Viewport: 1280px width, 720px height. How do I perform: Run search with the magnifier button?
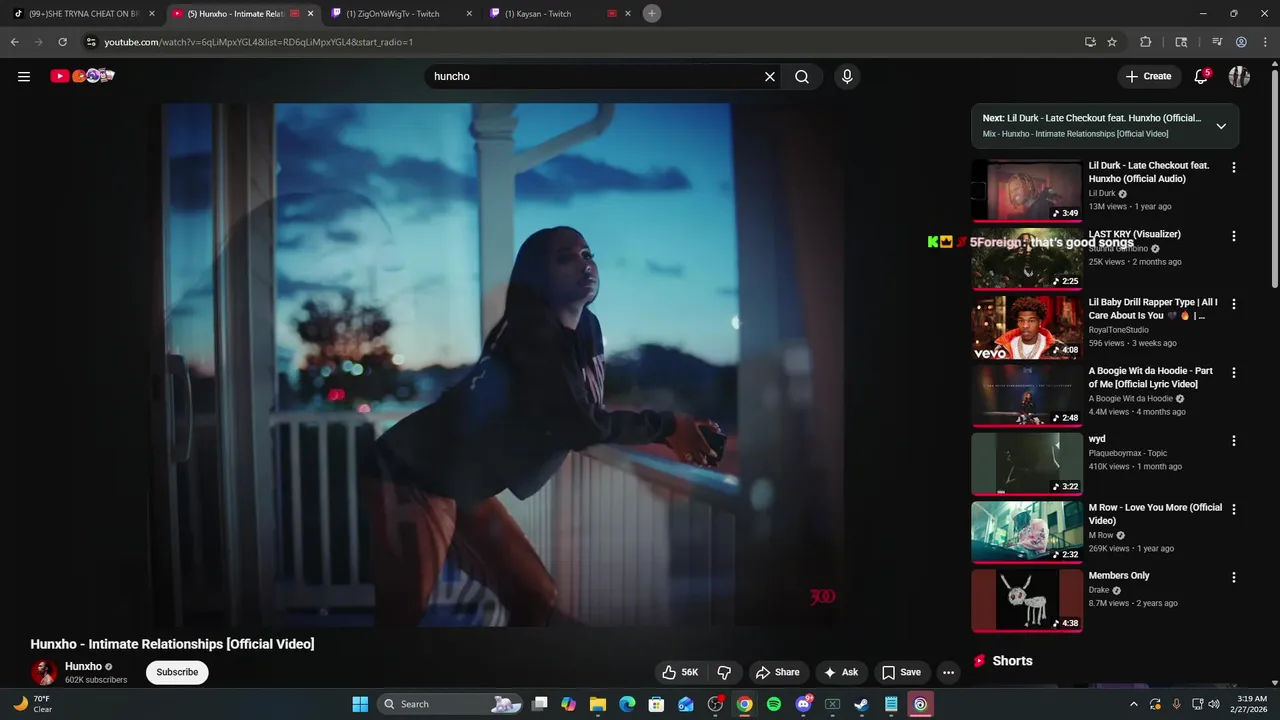(x=802, y=76)
